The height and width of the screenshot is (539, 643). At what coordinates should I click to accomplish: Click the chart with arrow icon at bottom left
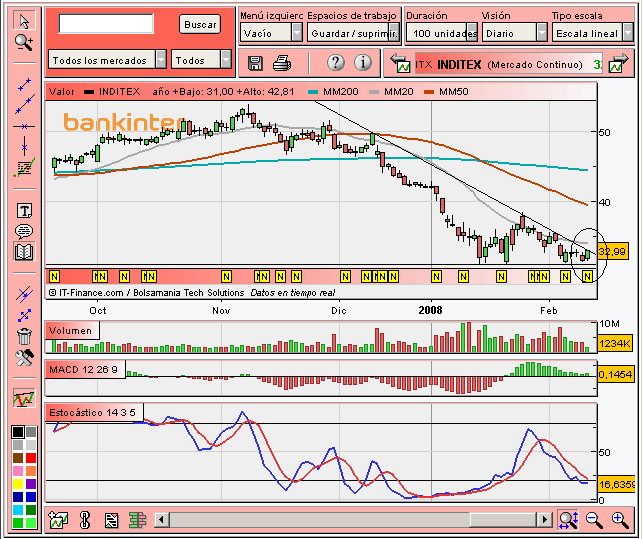coord(58,520)
